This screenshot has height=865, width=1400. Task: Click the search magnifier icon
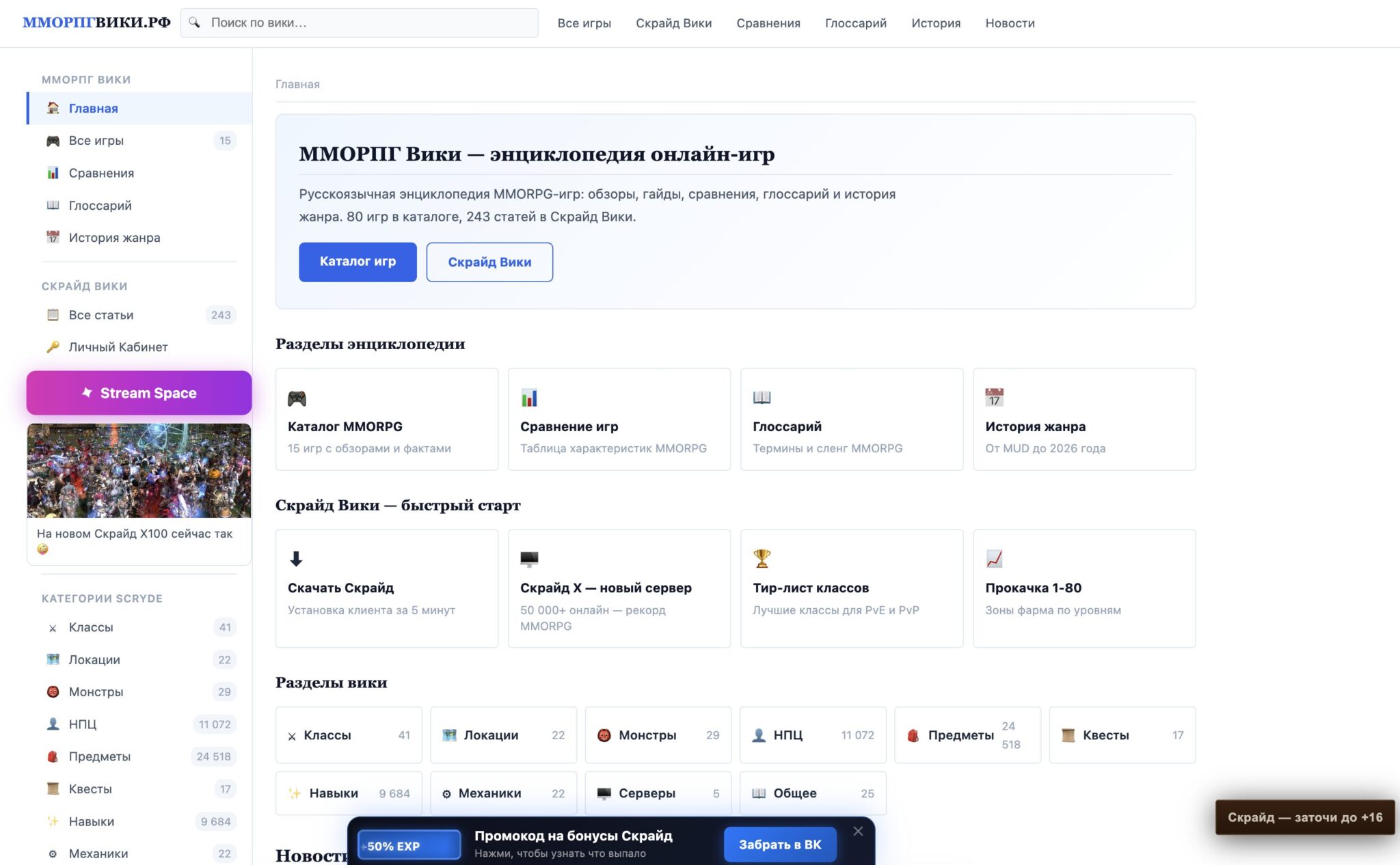coord(195,23)
